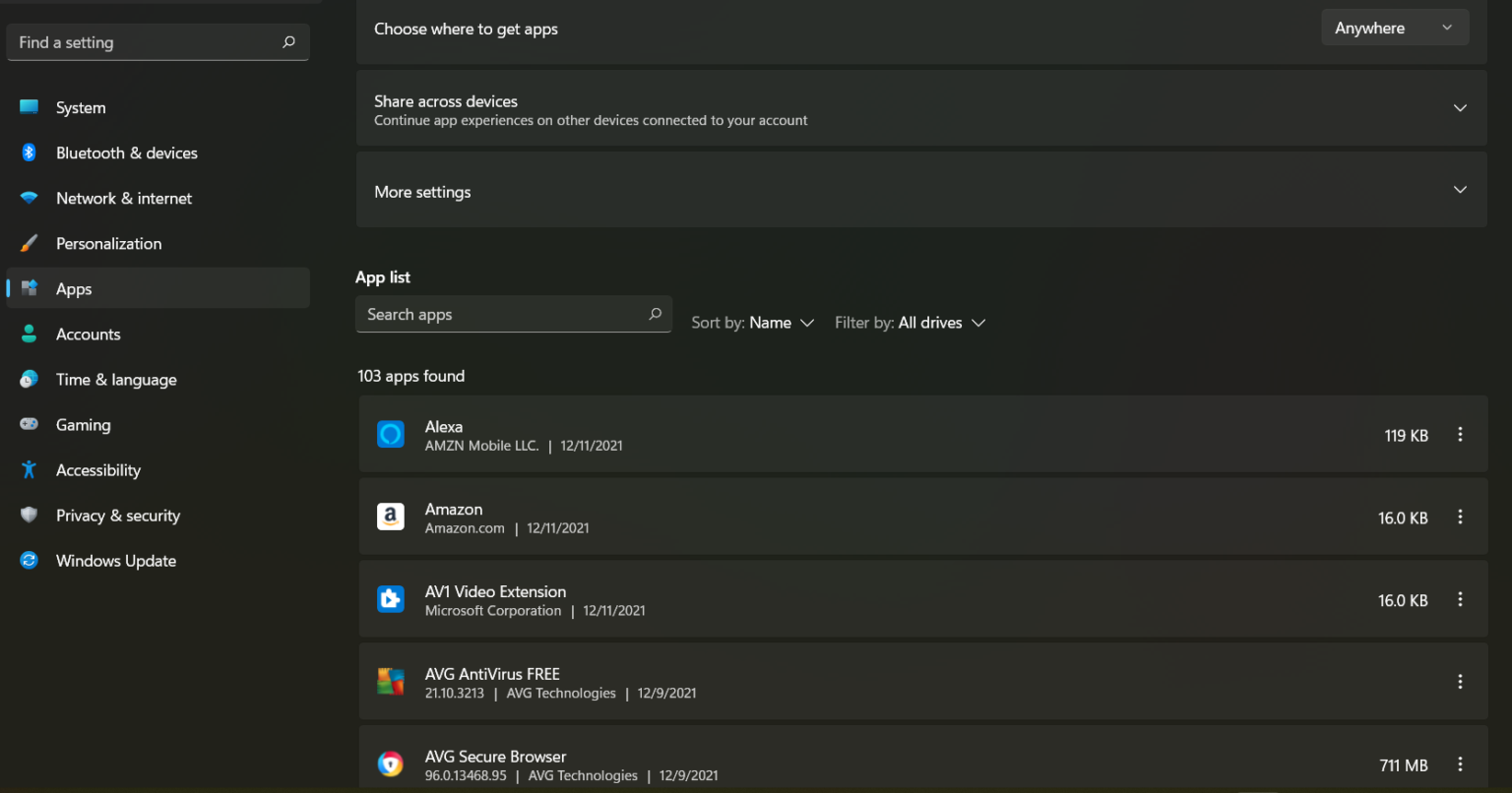Expand the More settings section

tap(1460, 190)
